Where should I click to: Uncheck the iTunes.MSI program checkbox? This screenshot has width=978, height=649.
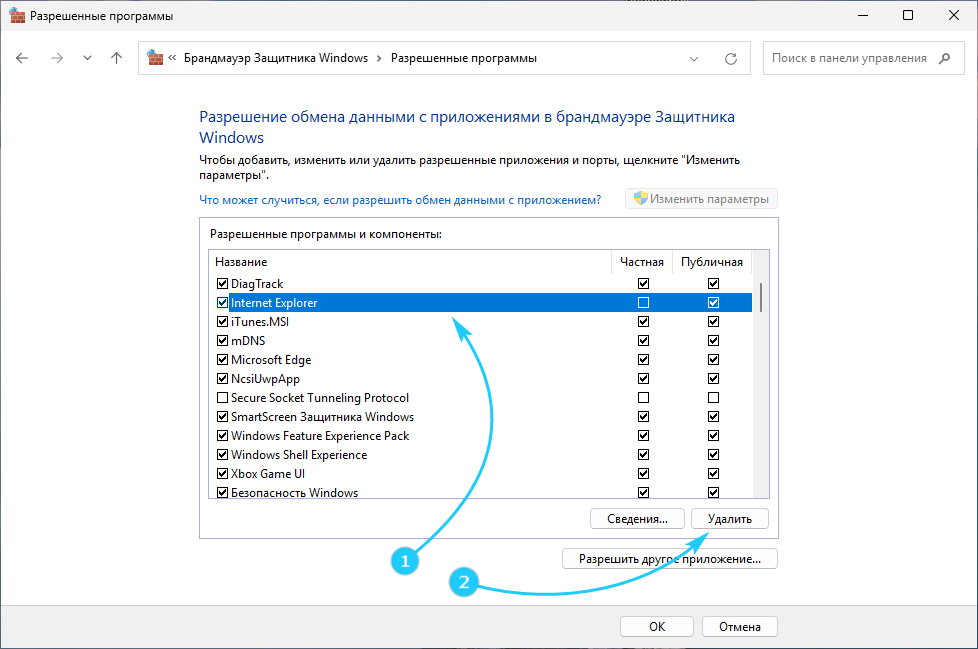222,322
